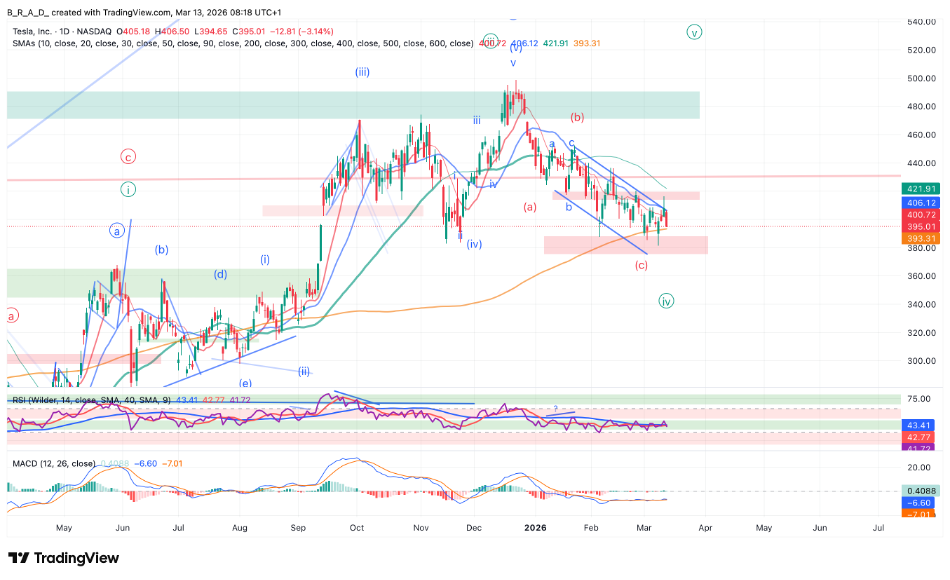The image size is (950, 580).
Task: Click the circled green 'iv' wave label
Action: tap(666, 300)
